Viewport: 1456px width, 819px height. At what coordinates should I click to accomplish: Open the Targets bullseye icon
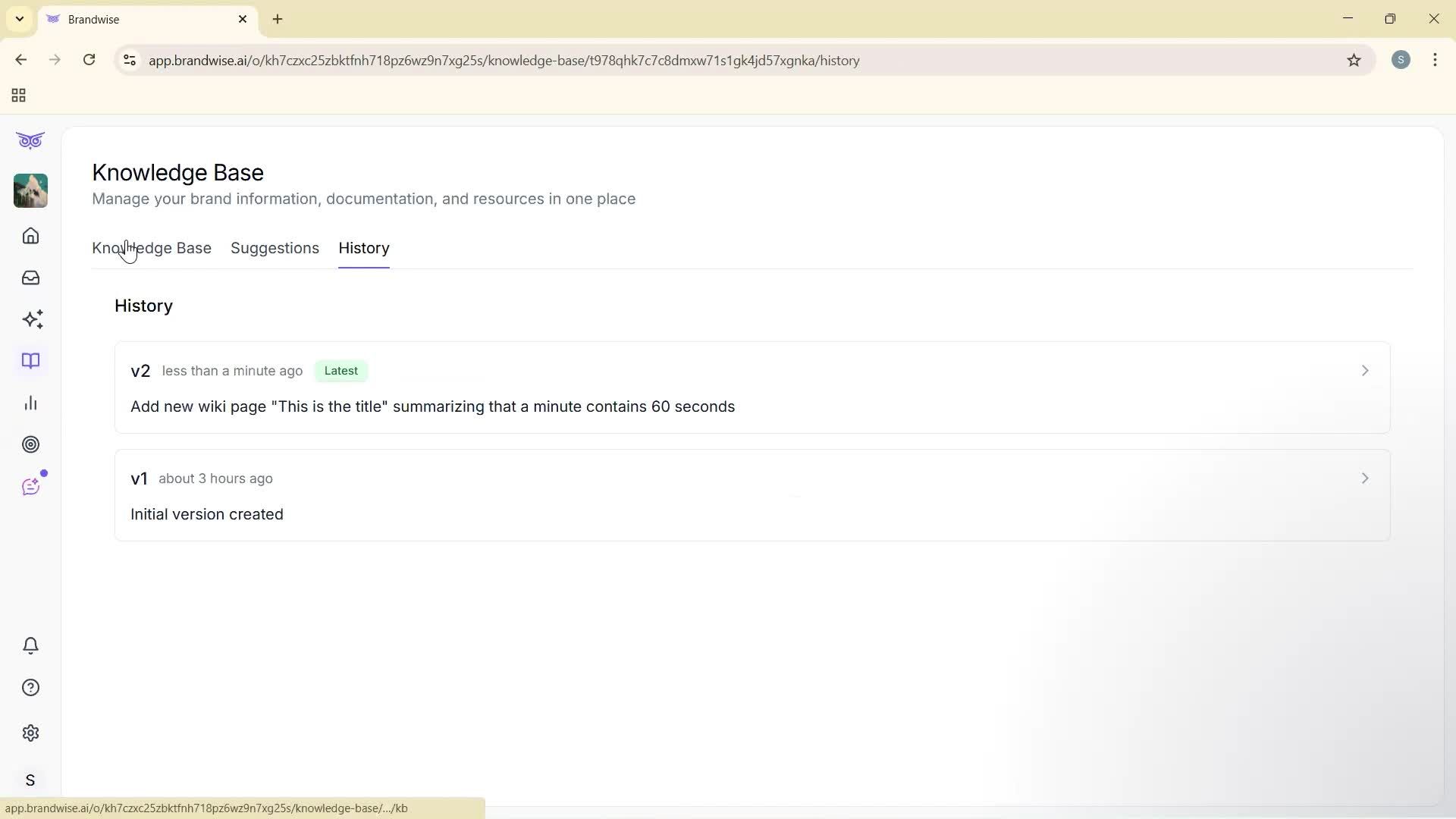point(30,444)
